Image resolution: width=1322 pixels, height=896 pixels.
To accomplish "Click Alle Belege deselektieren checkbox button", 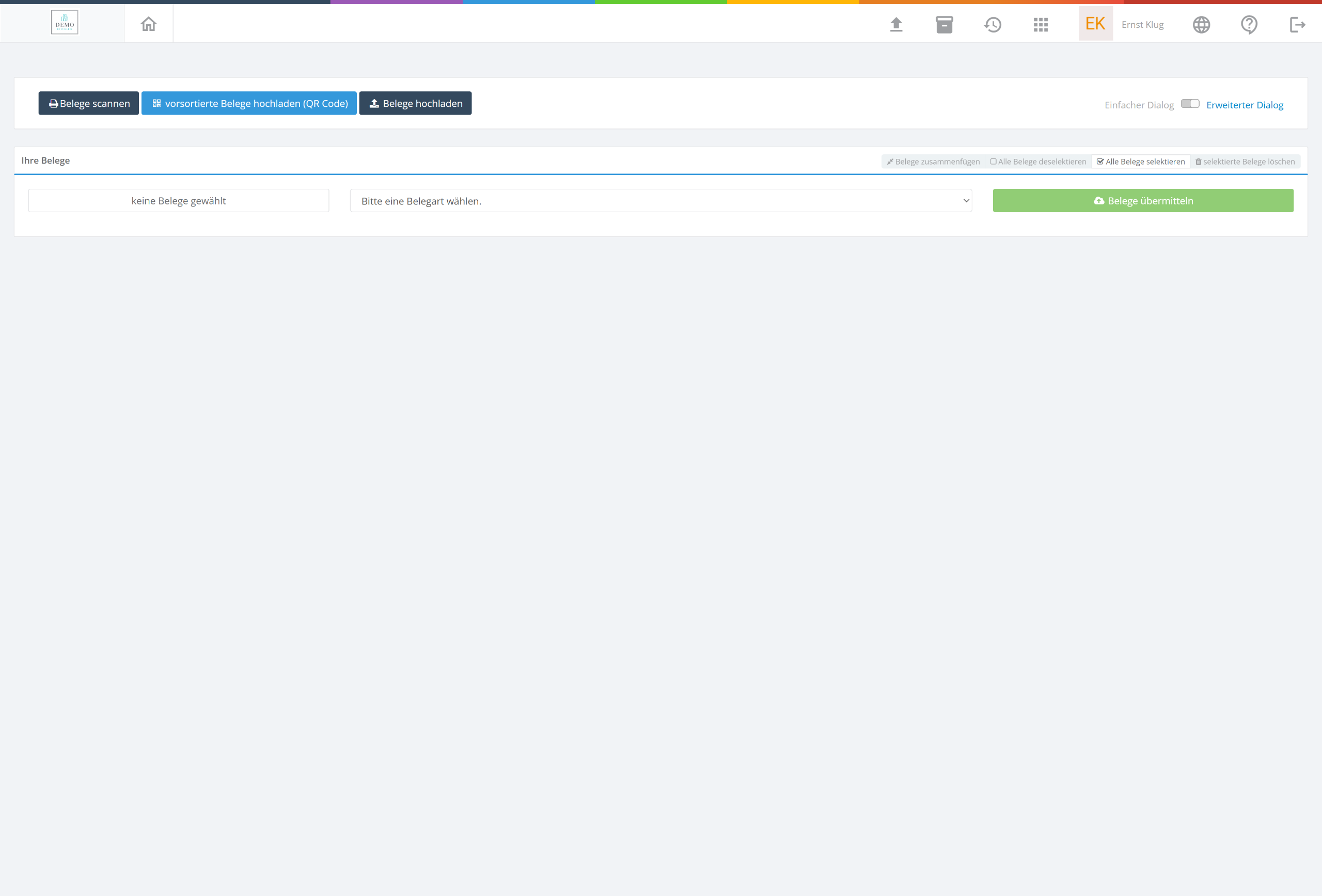I will tap(1038, 162).
